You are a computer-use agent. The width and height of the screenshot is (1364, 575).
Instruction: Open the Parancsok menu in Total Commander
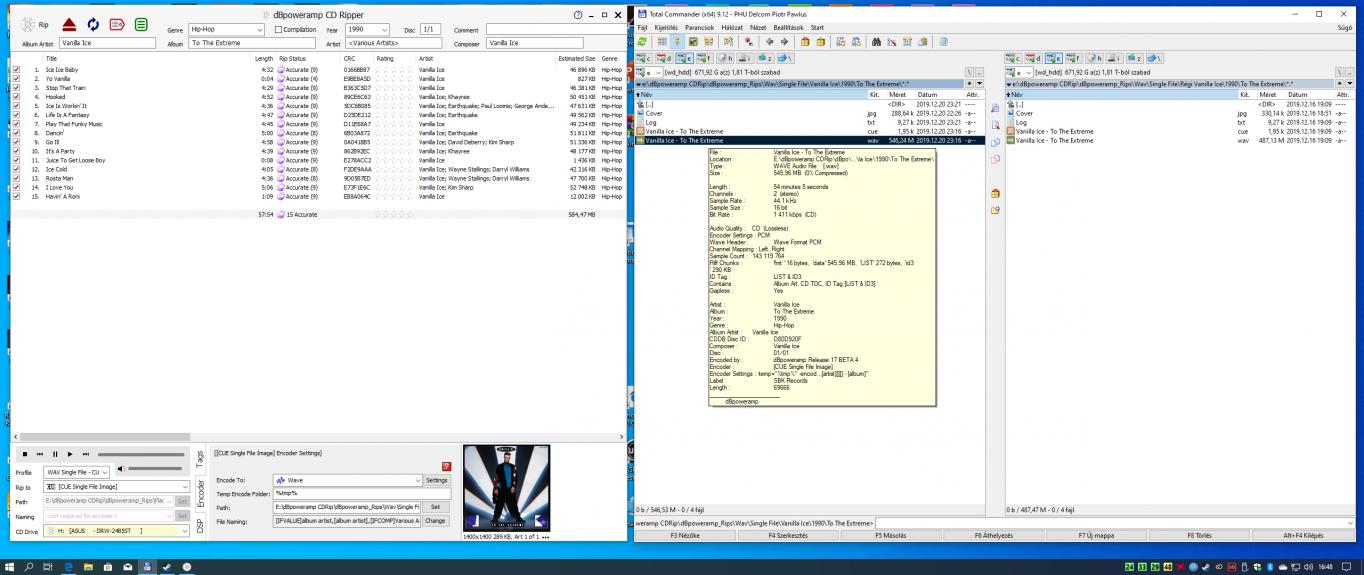point(697,27)
